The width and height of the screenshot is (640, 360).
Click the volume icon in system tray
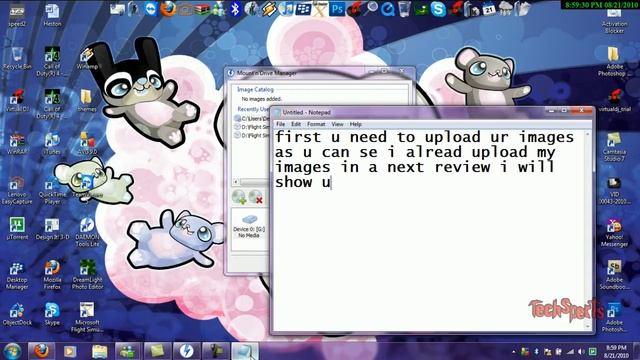point(581,352)
